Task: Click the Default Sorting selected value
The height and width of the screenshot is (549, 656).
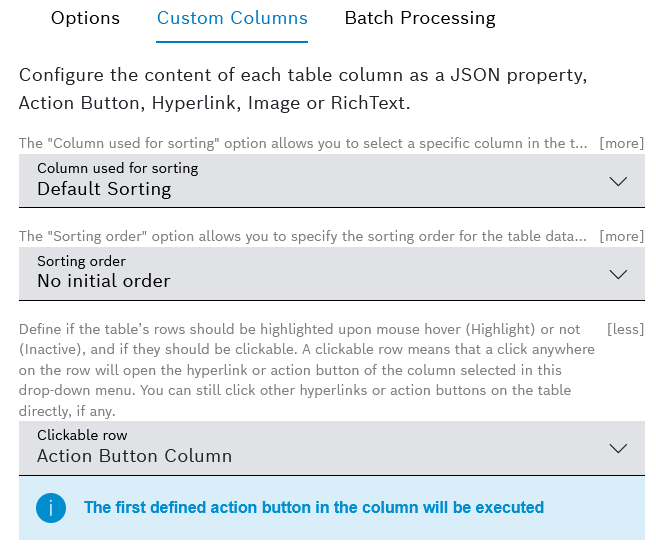Action: [104, 189]
